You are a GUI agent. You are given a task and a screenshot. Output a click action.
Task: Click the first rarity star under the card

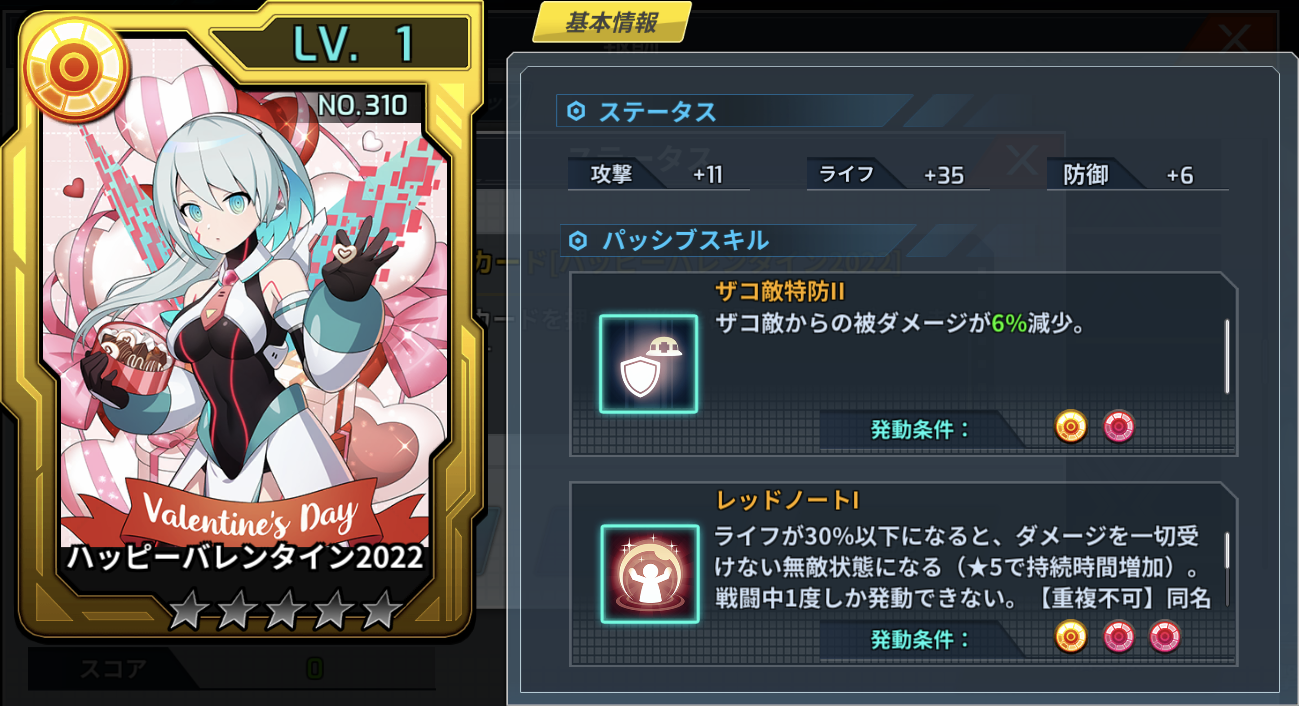186,610
